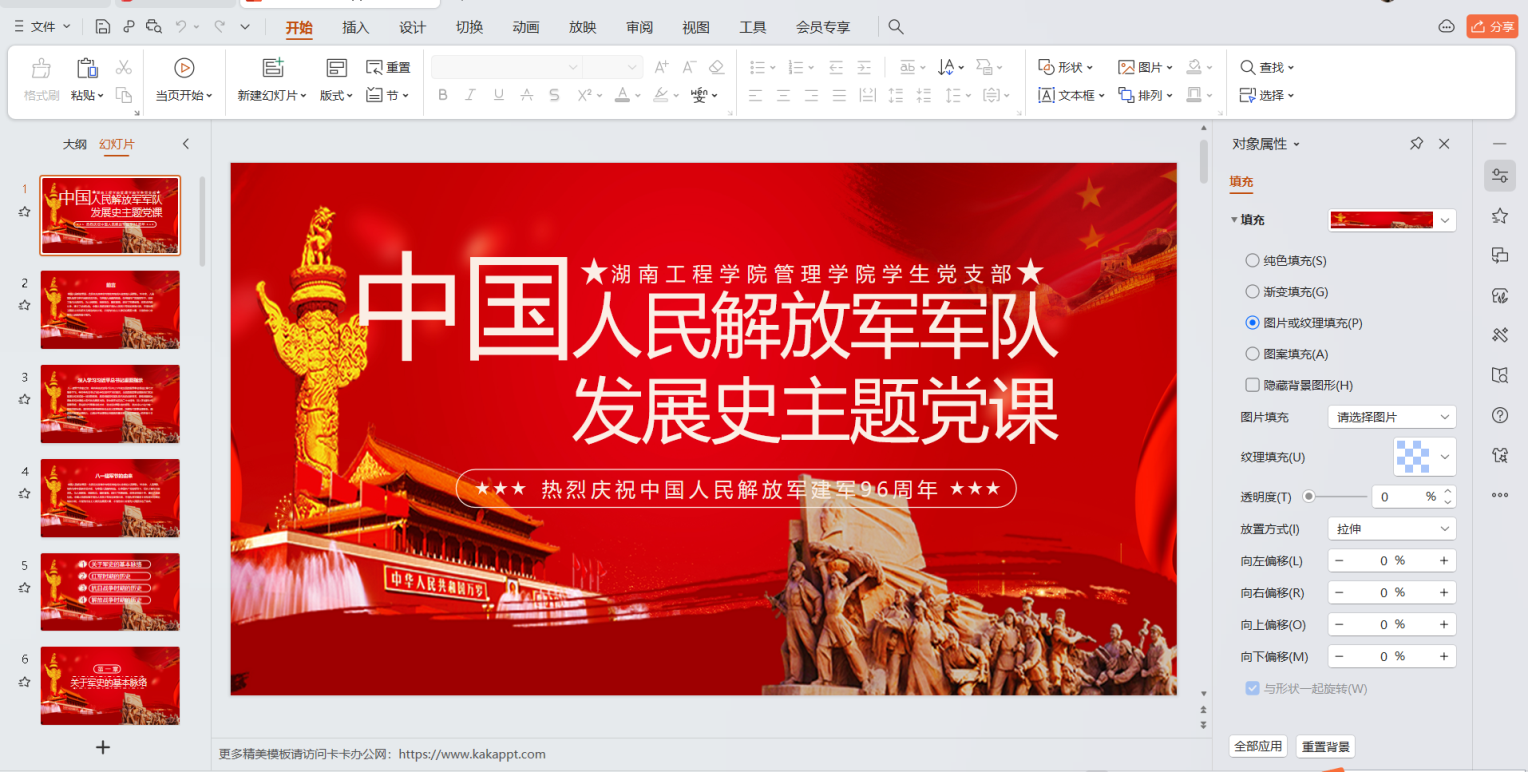Select slide 3 thumbnail
The height and width of the screenshot is (772, 1528).
tap(110, 403)
